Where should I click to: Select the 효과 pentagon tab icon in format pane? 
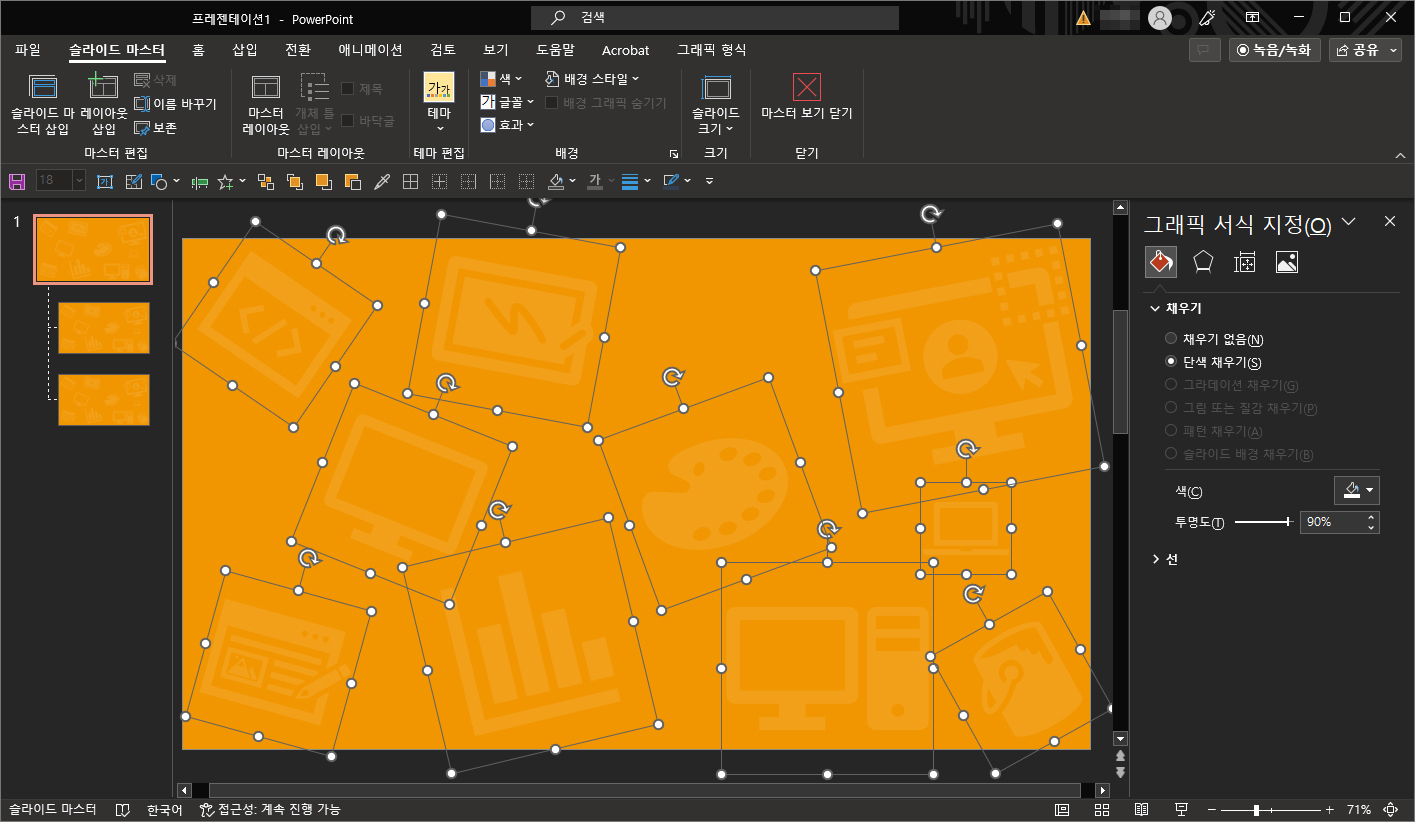[x=1203, y=262]
